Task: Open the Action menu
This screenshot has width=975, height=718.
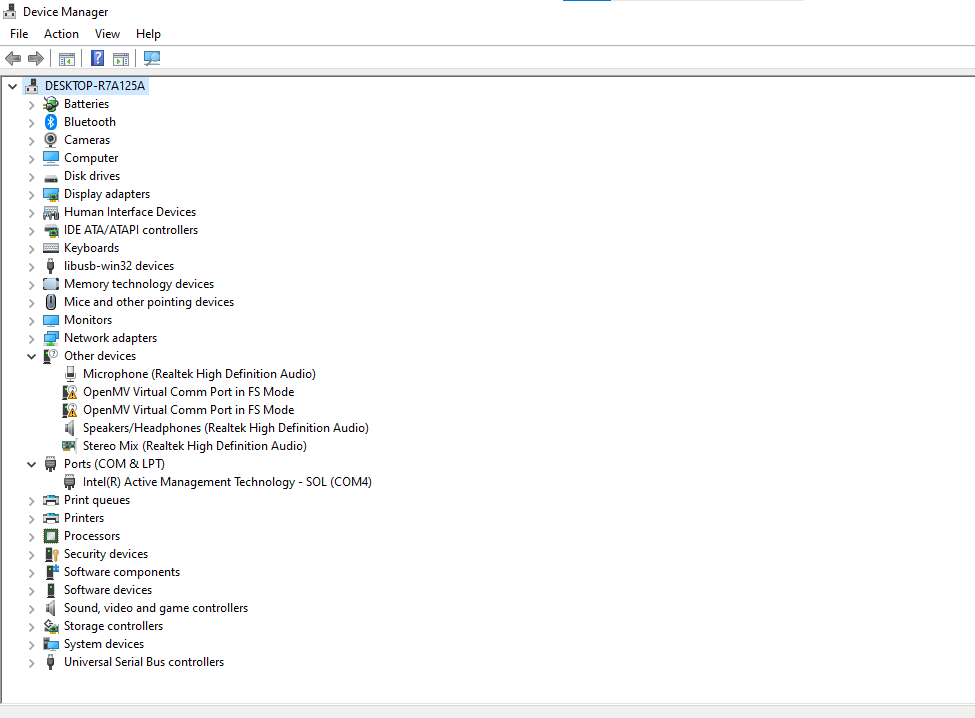Action: point(61,34)
